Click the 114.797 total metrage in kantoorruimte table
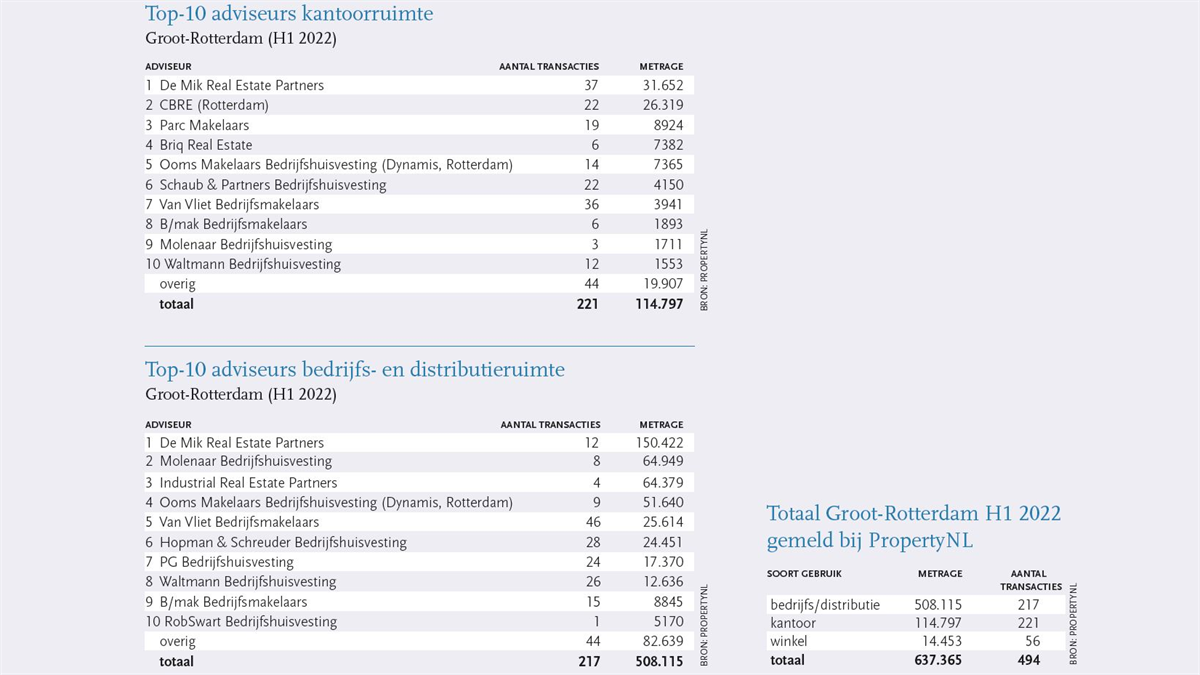1200x675 pixels. pos(659,304)
